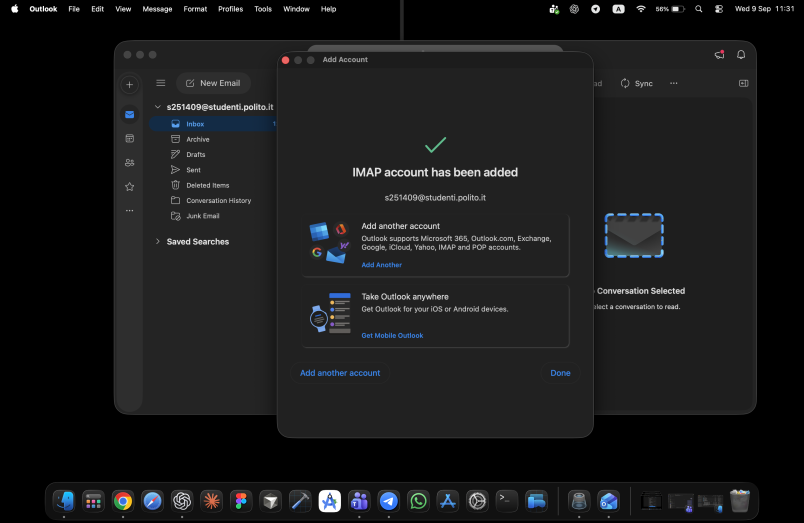Click the plus button in Outlook's left rail
This screenshot has height=523, width=804.
(x=130, y=85)
